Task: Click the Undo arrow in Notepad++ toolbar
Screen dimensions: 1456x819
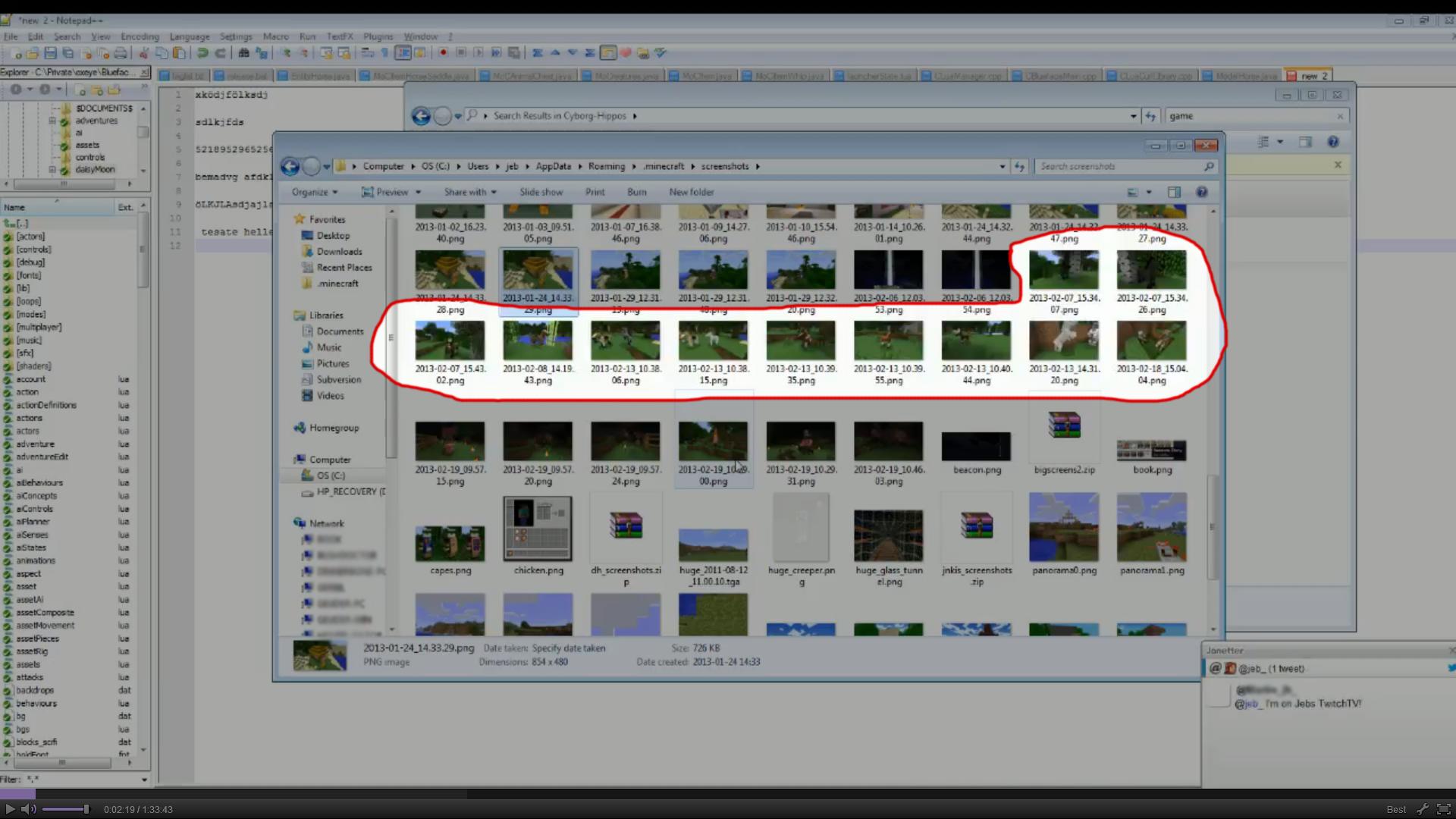Action: click(x=202, y=53)
